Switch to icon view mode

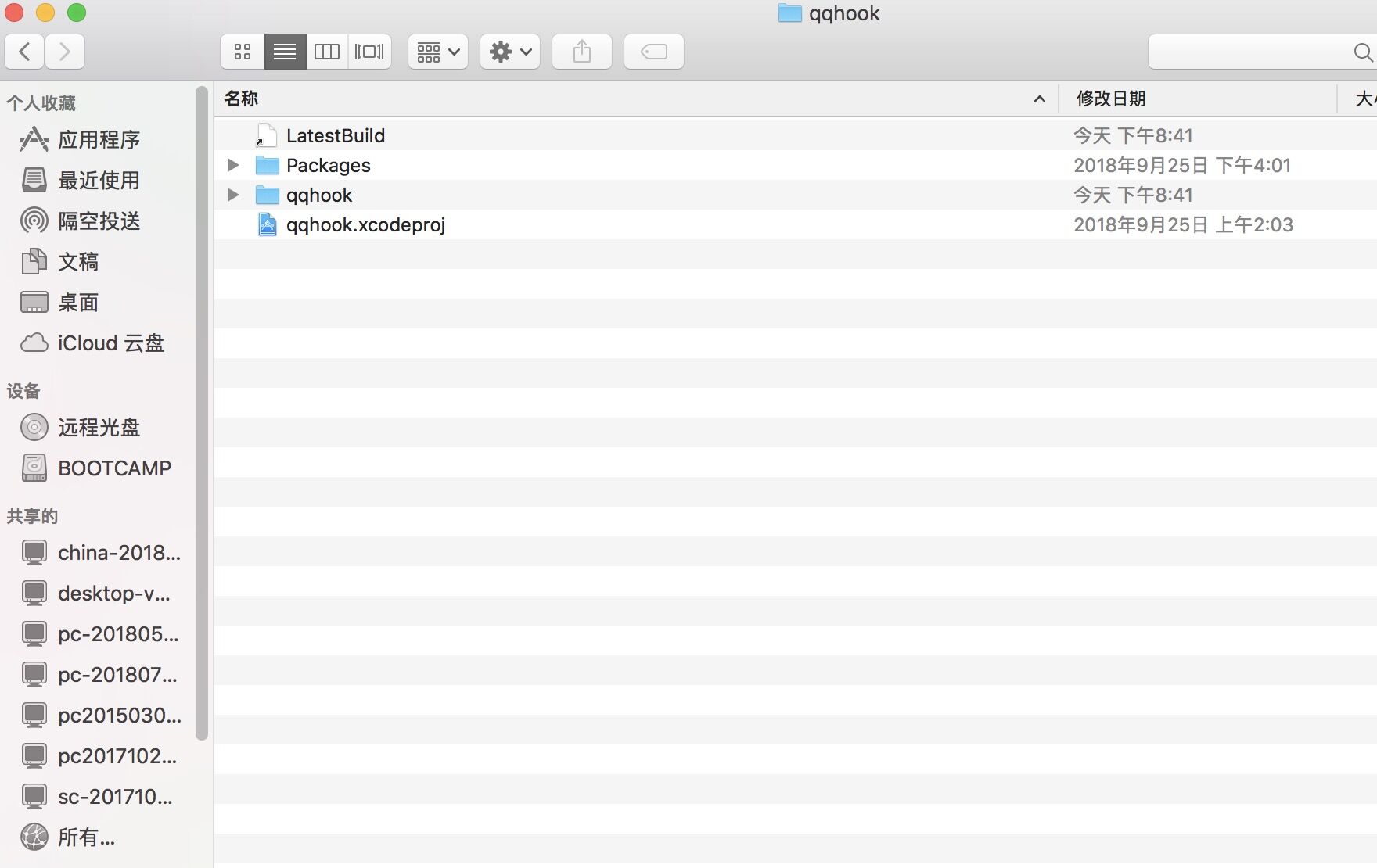[243, 52]
